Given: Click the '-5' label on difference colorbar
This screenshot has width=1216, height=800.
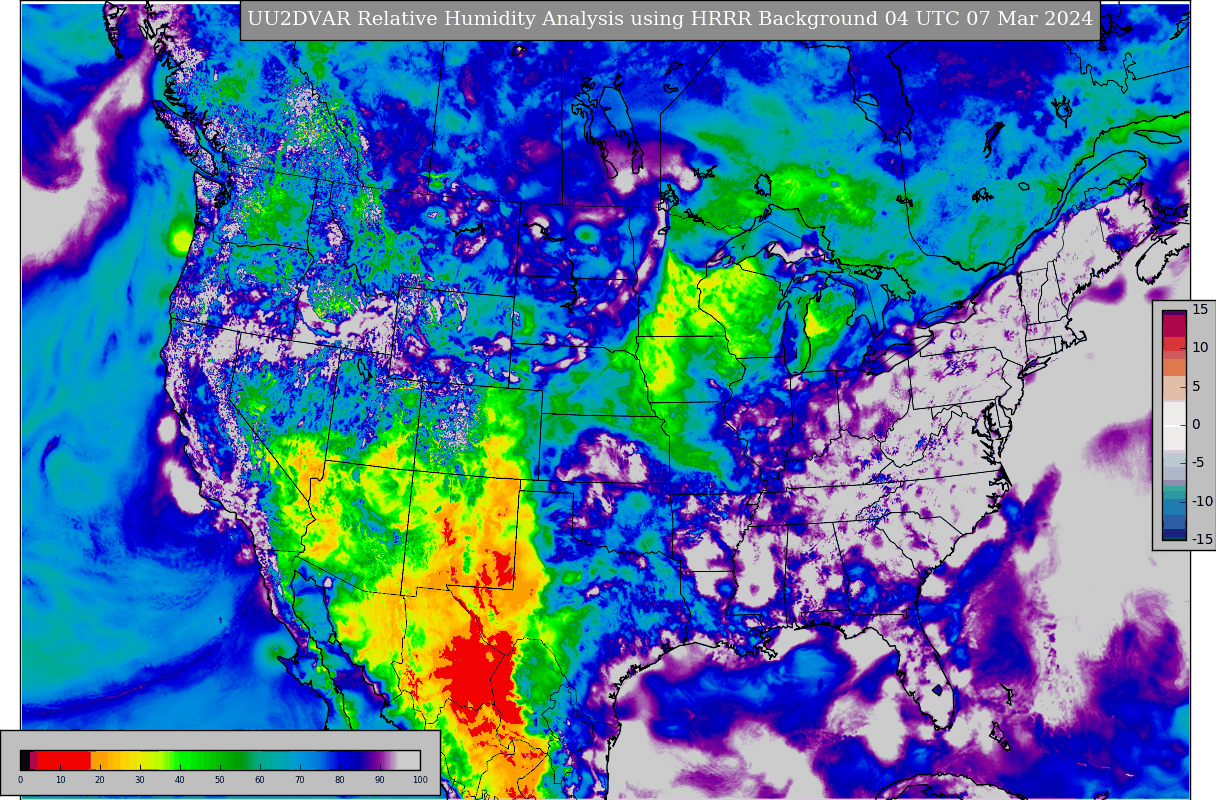Looking at the screenshot, I should coord(1198,462).
